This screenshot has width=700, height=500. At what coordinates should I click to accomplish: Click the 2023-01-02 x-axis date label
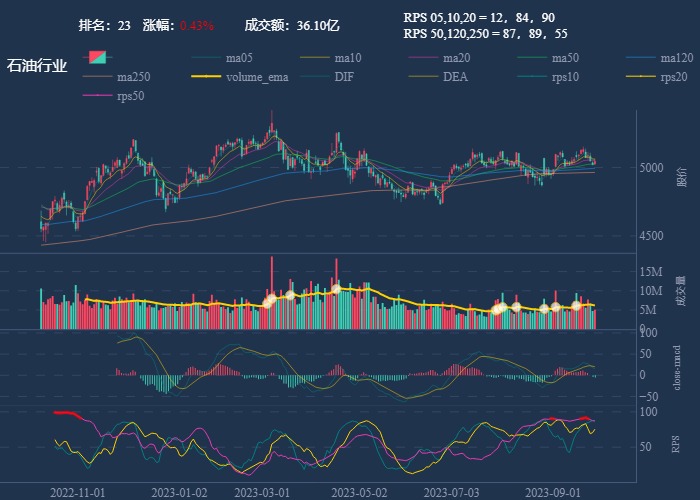tap(179, 492)
